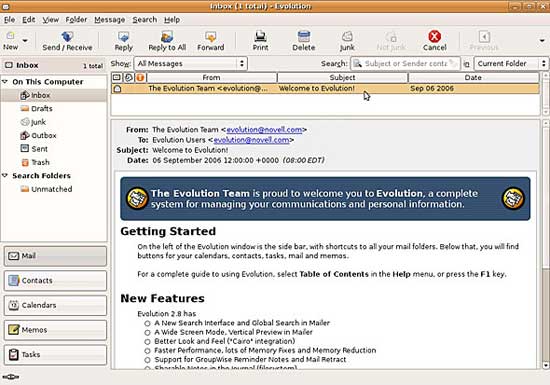Select the Welcome to Evolution! message row

coord(326,88)
